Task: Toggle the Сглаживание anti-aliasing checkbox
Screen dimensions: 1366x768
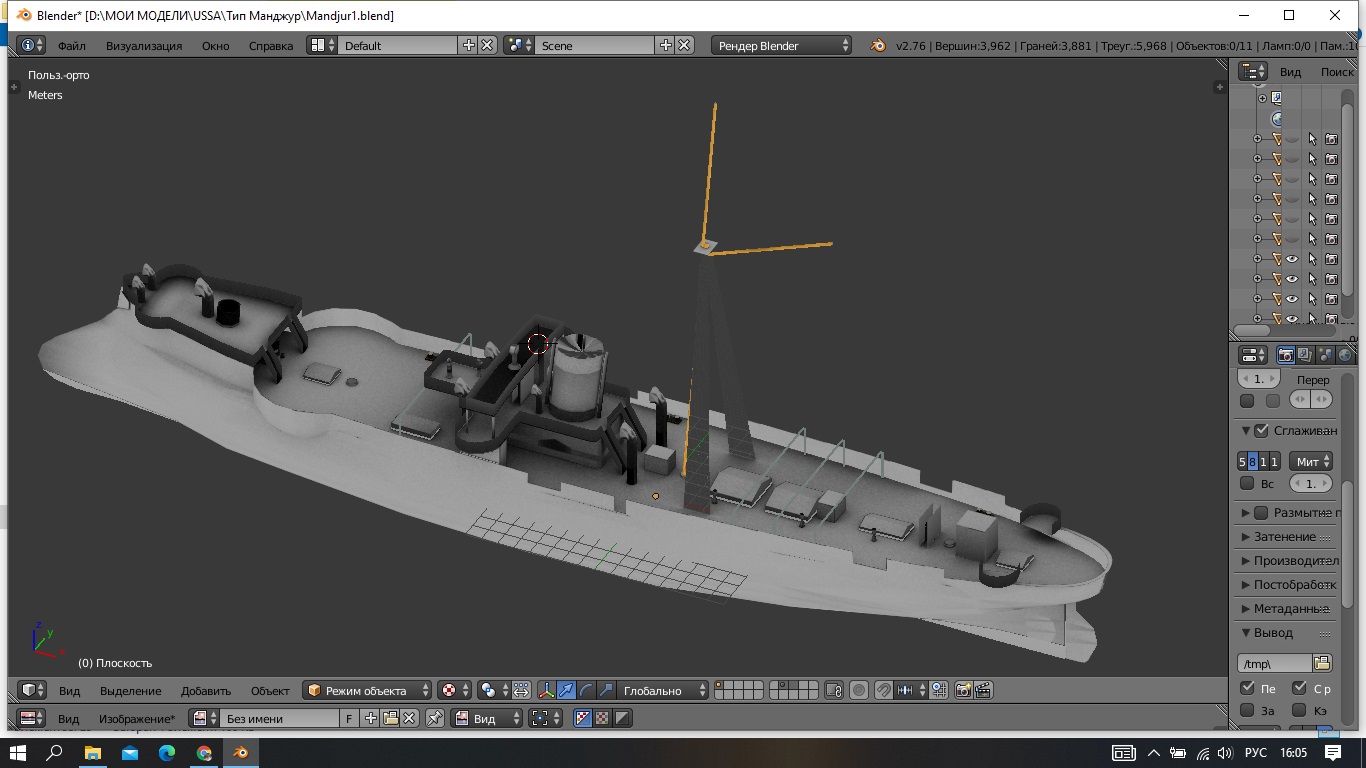Action: (1261, 431)
